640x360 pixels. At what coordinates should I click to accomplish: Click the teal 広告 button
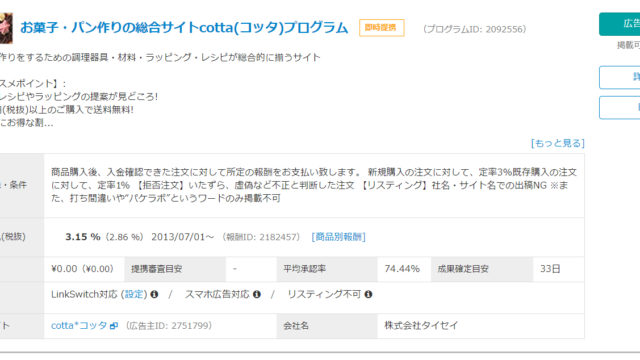[620, 24]
